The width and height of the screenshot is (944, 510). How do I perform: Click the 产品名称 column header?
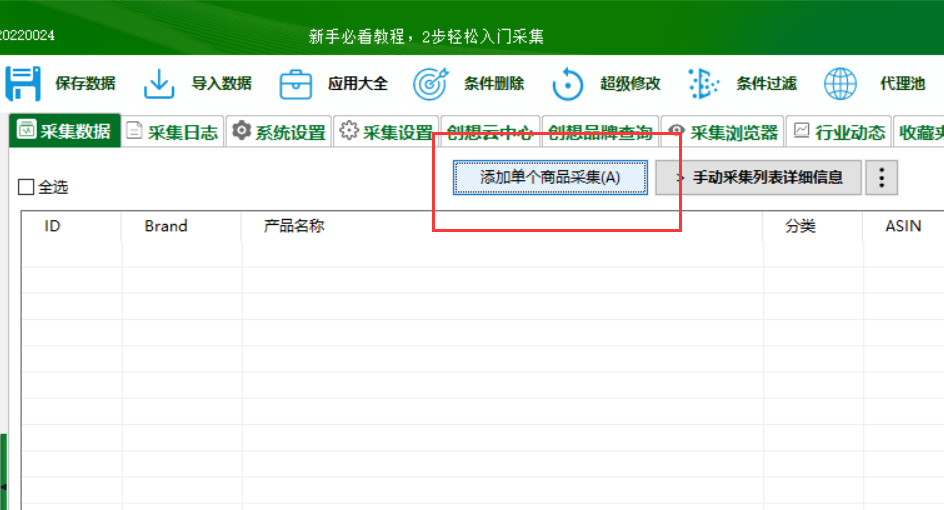point(294,226)
